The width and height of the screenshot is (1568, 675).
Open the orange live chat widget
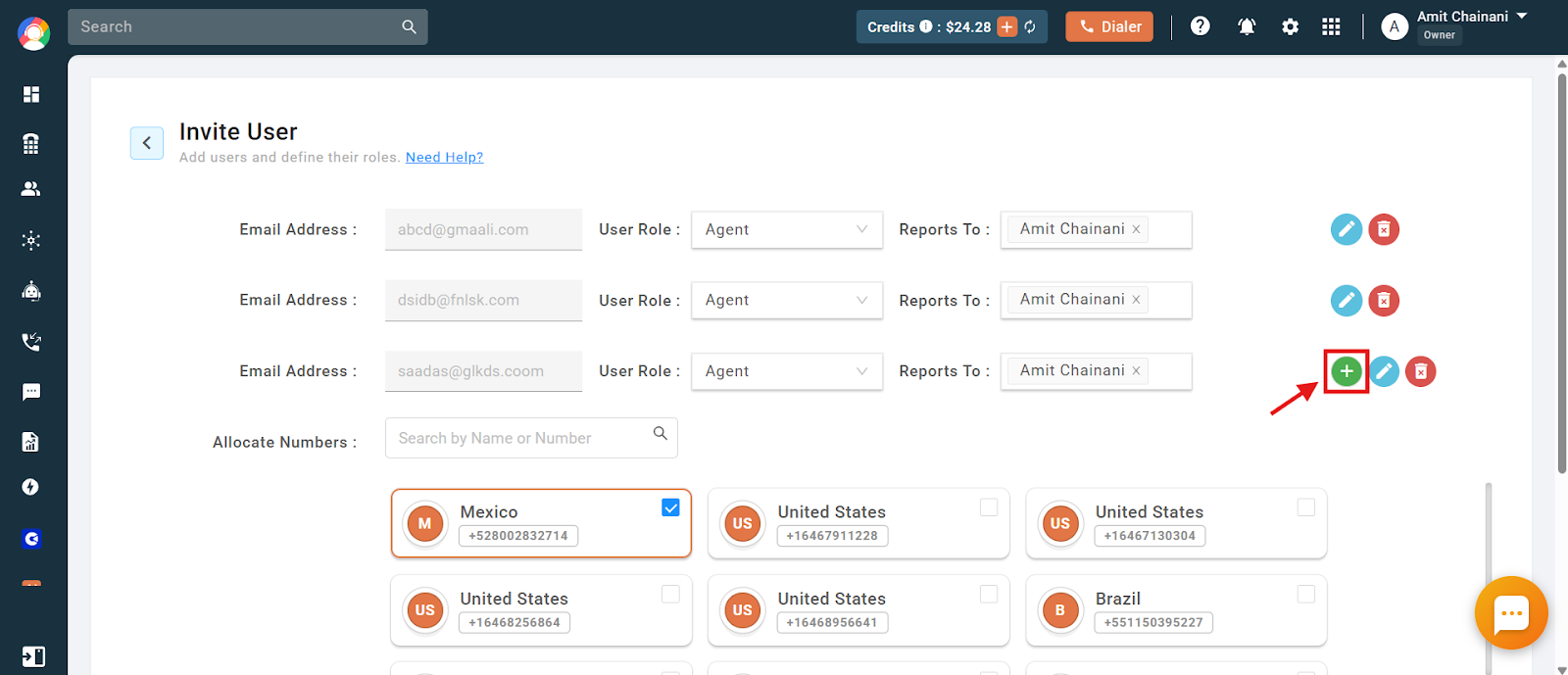click(1511, 613)
